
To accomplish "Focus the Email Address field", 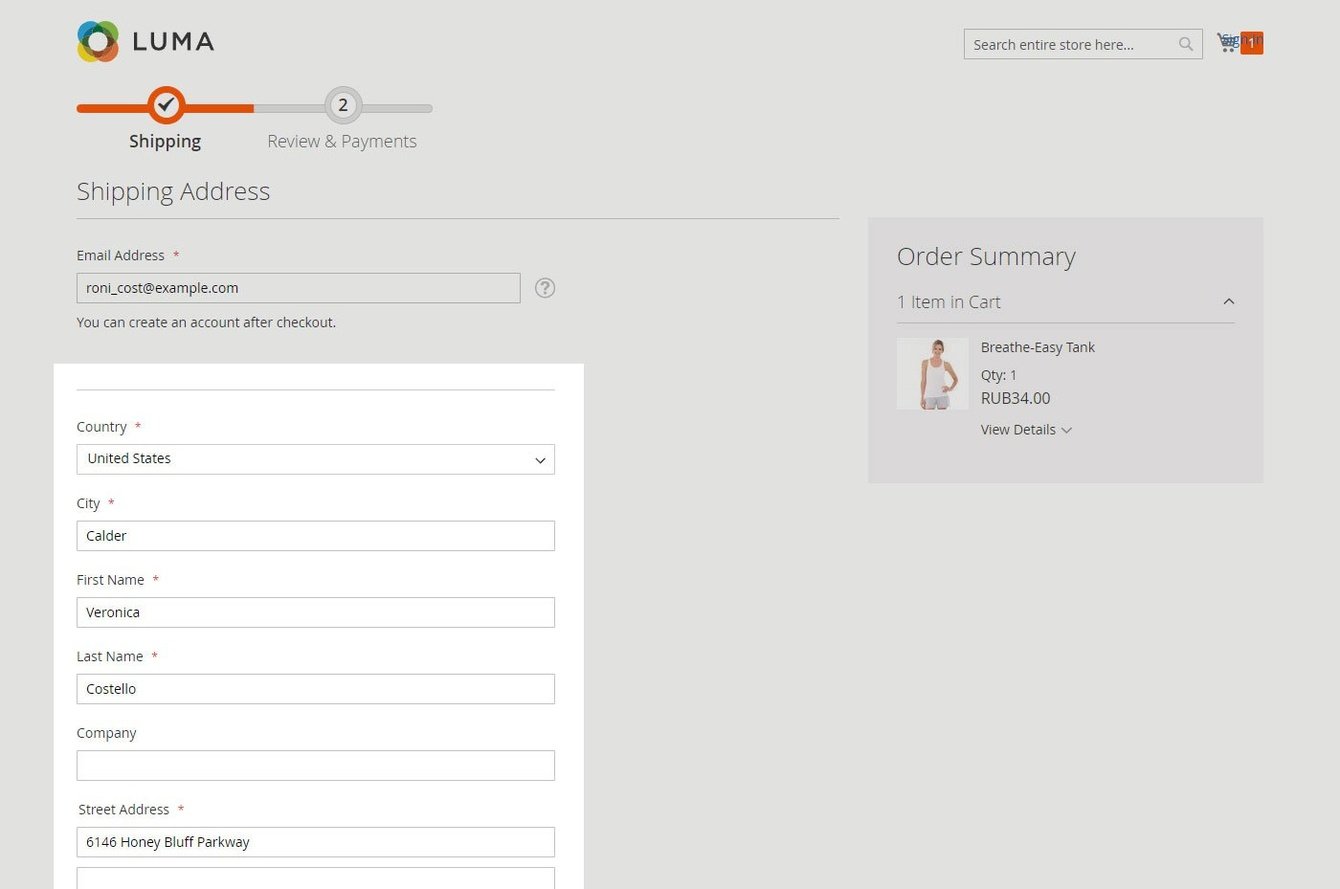I will click(x=298, y=288).
